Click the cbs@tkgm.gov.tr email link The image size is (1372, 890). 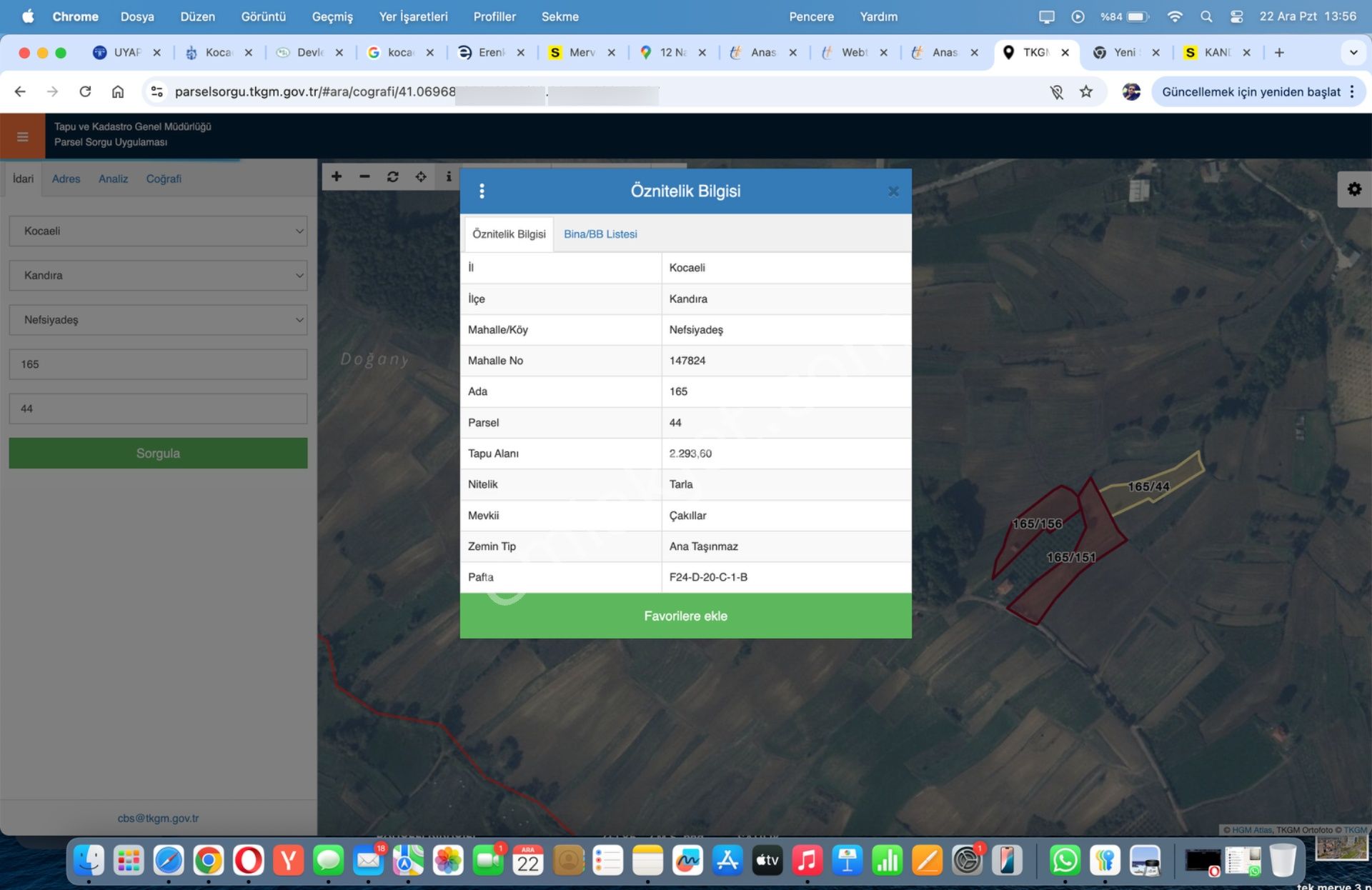[x=158, y=818]
